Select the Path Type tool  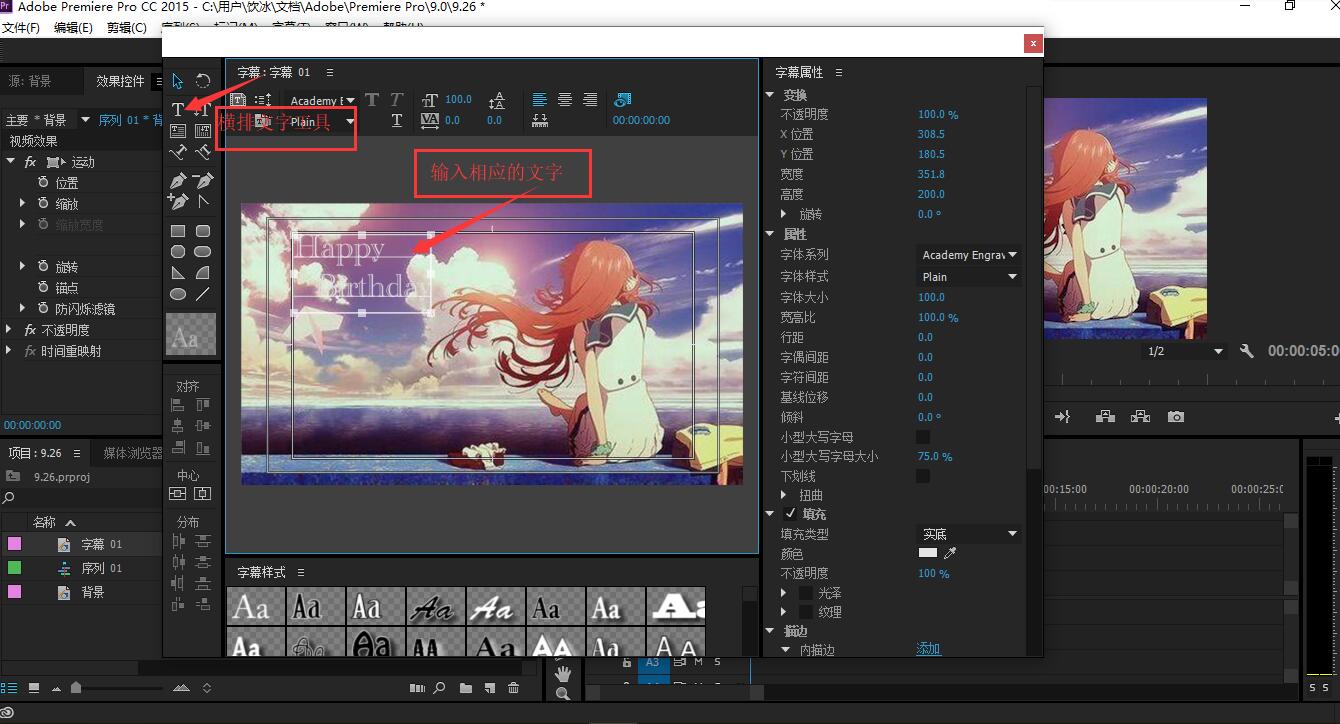click(x=178, y=153)
